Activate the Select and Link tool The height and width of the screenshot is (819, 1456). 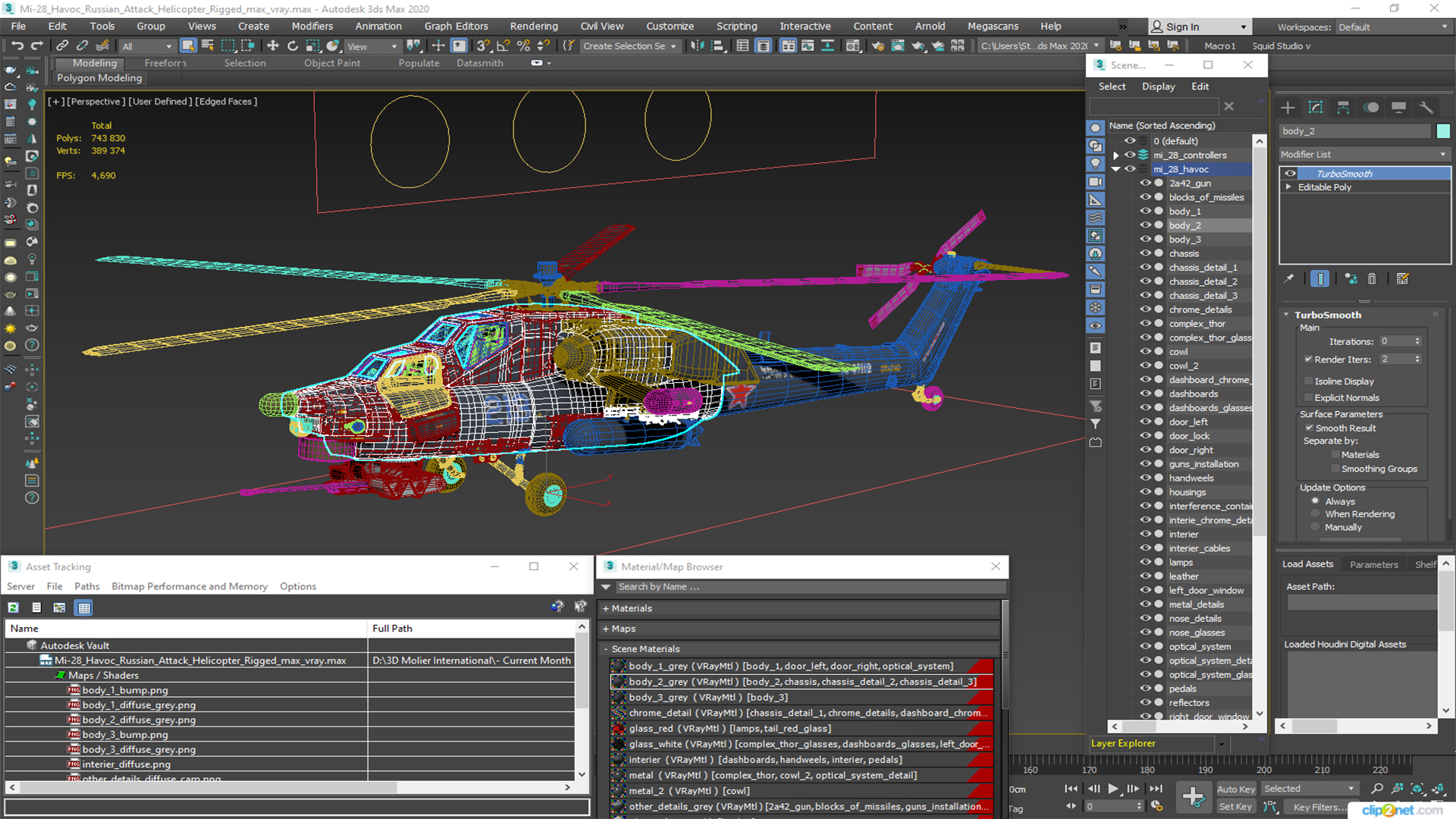[x=62, y=46]
